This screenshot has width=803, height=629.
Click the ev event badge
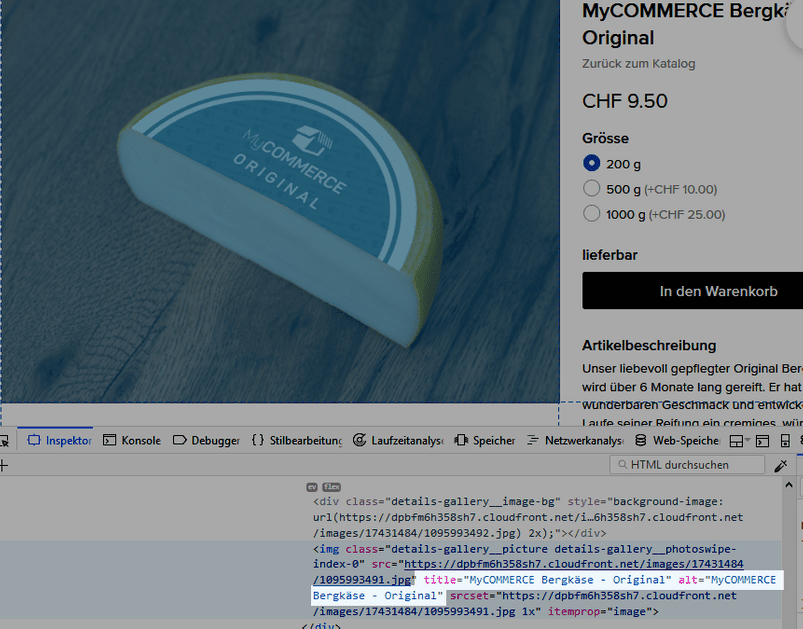(312, 487)
